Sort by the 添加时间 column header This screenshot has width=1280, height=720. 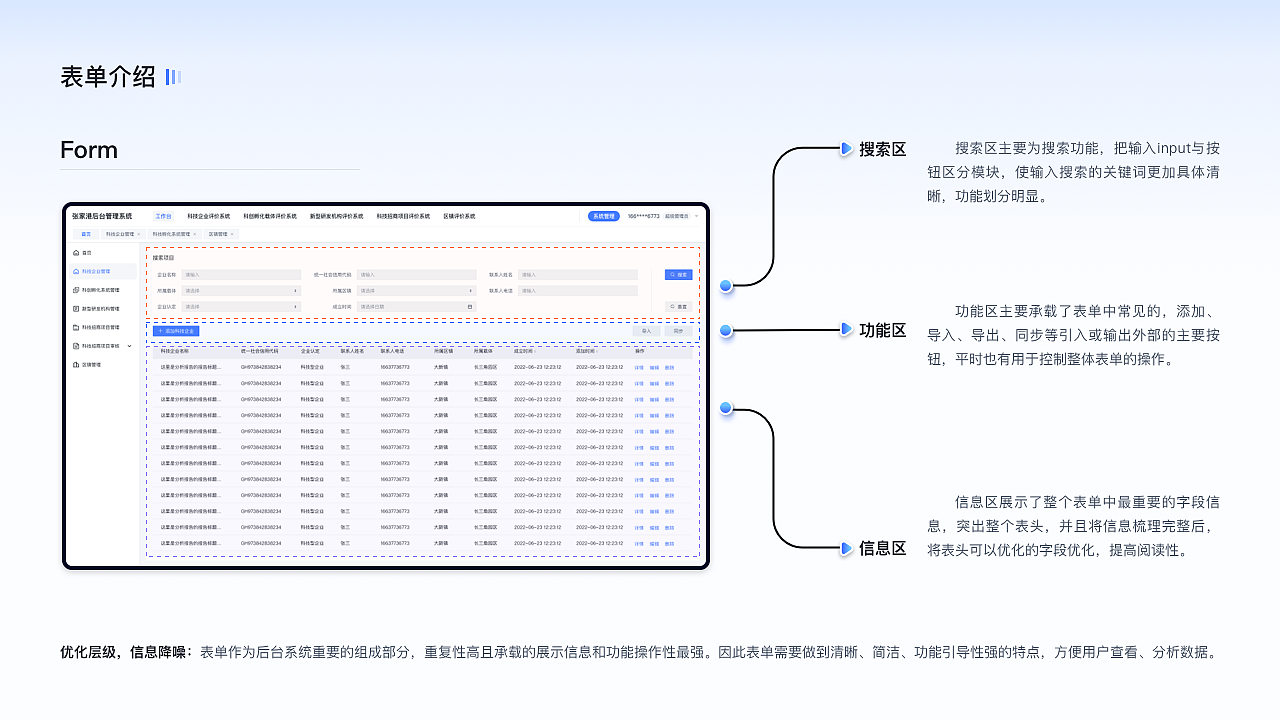[x=587, y=351]
